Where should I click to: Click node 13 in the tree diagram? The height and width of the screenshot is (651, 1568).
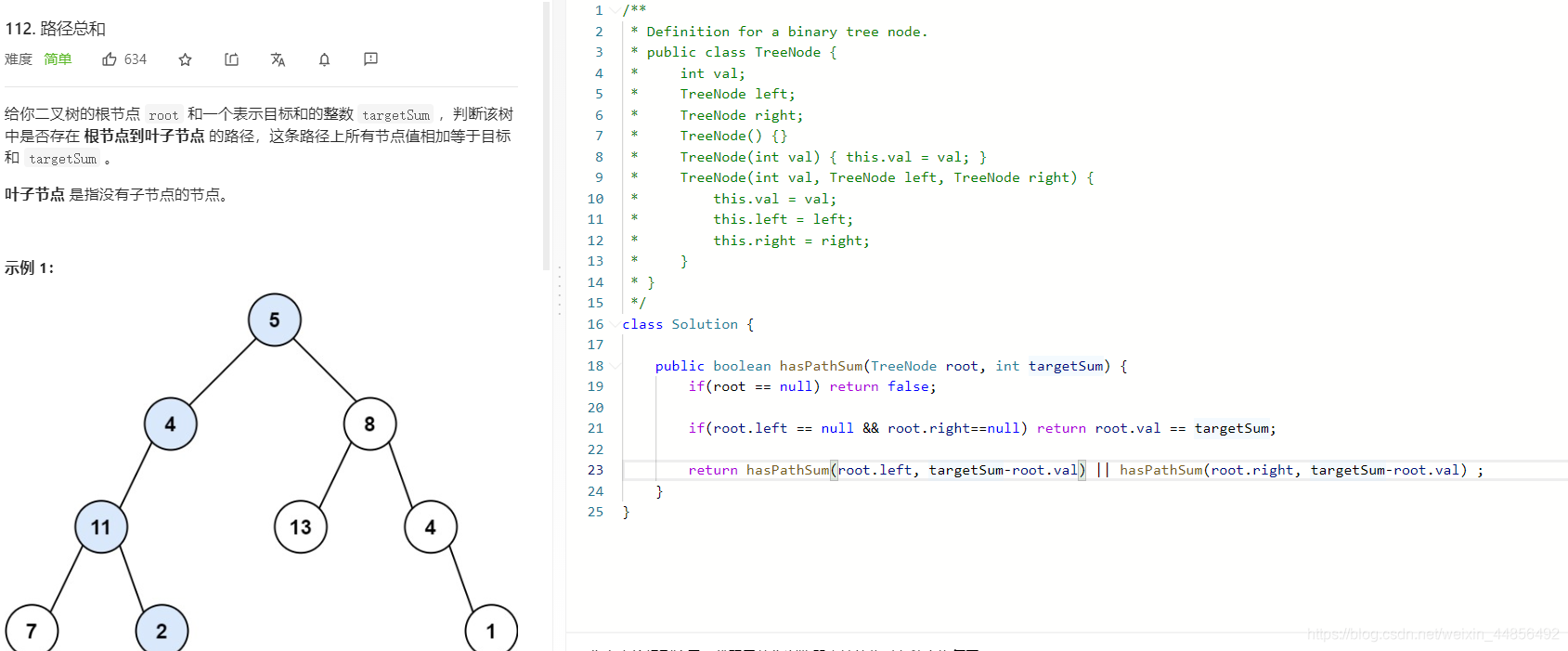(301, 527)
